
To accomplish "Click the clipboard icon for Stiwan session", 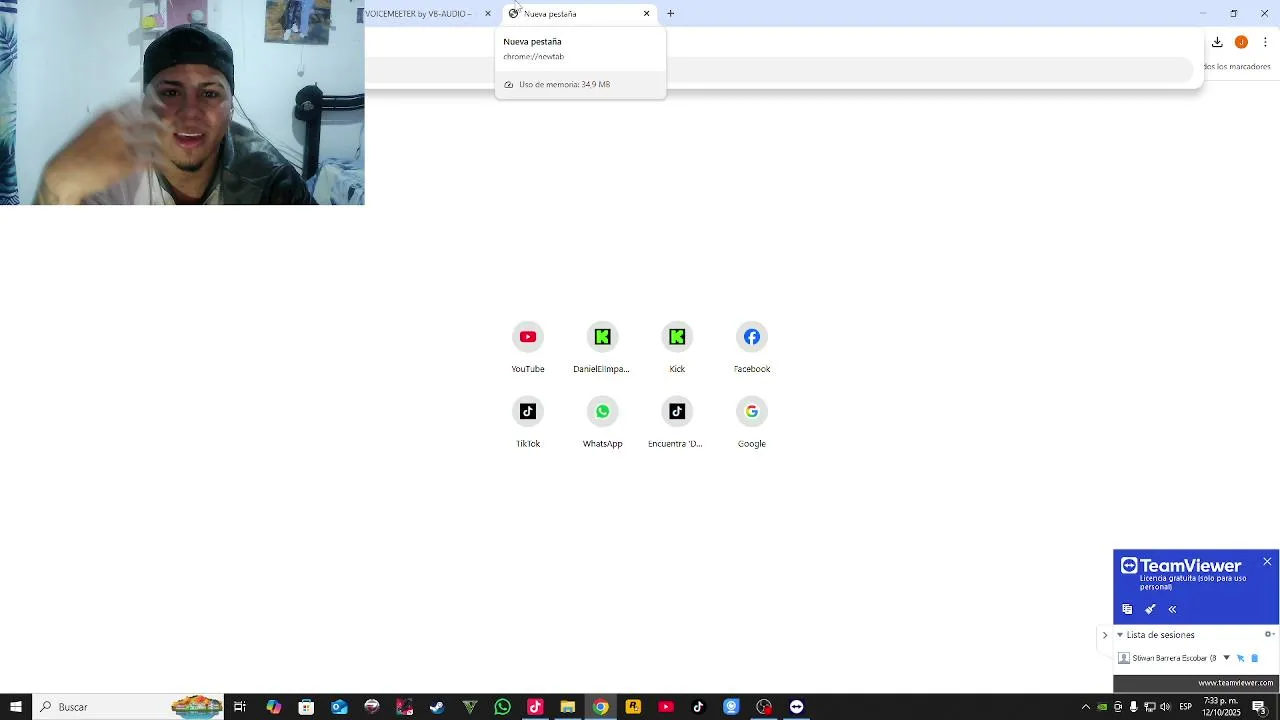I will 1255,658.
